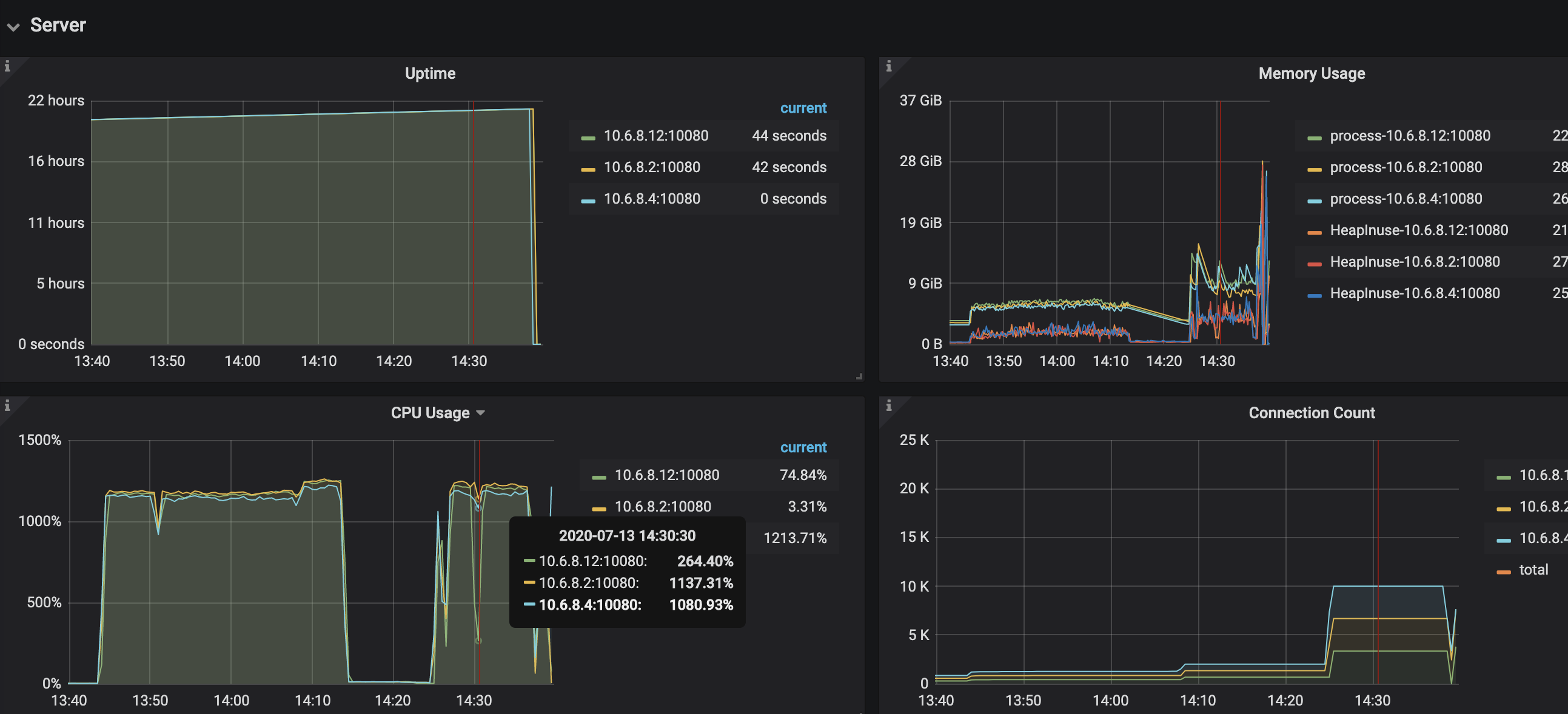This screenshot has height=714, width=1568.
Task: Sort CPU Usage legend by current column
Action: pos(803,447)
